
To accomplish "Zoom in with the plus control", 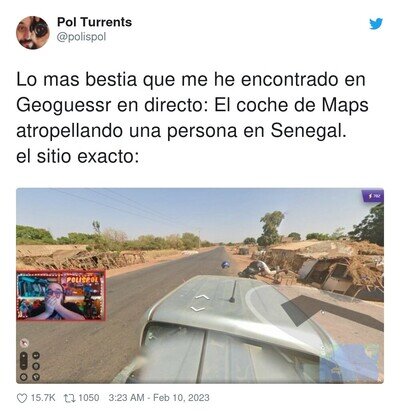I will (24, 356).
